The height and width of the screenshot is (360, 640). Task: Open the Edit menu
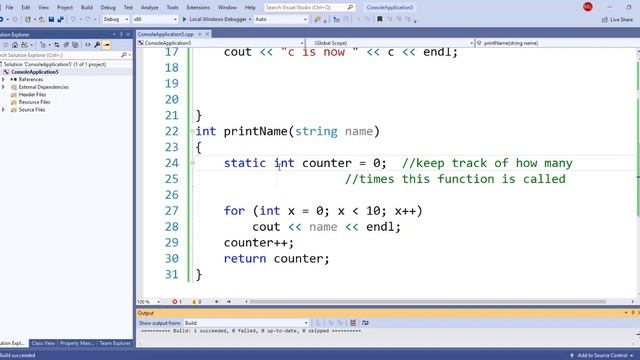click(25, 7)
